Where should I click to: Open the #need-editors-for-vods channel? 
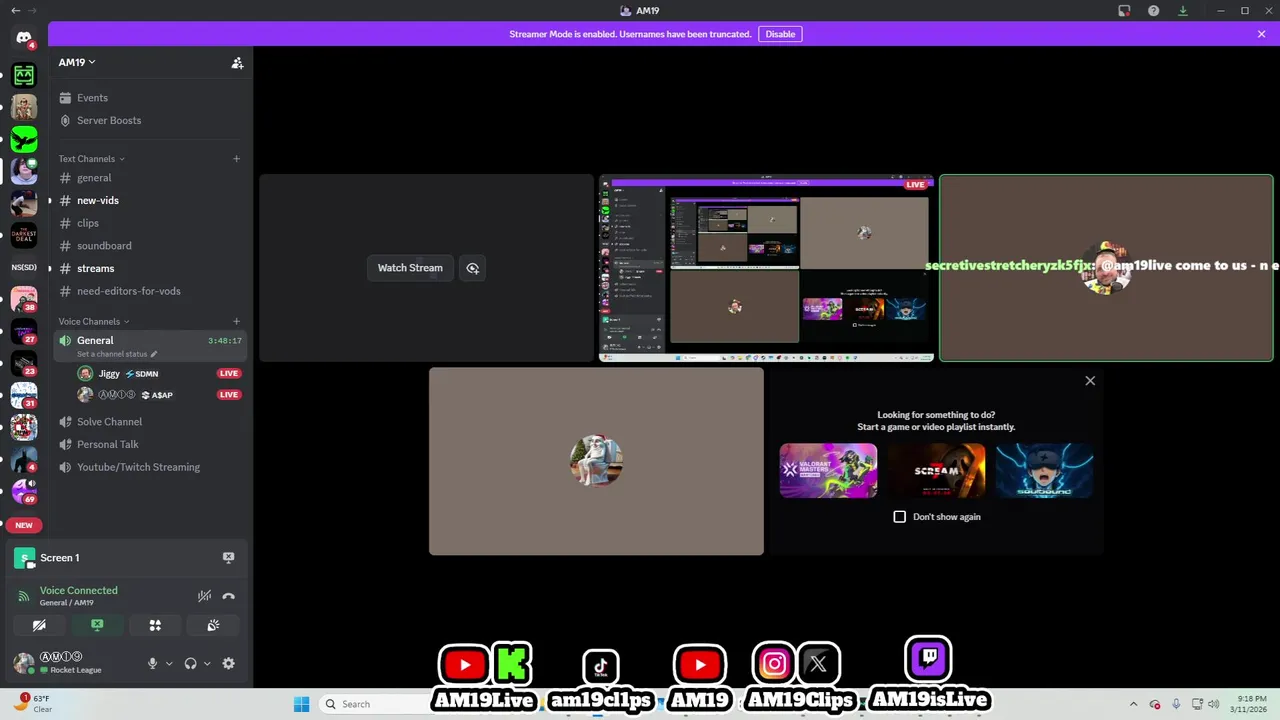[150, 291]
